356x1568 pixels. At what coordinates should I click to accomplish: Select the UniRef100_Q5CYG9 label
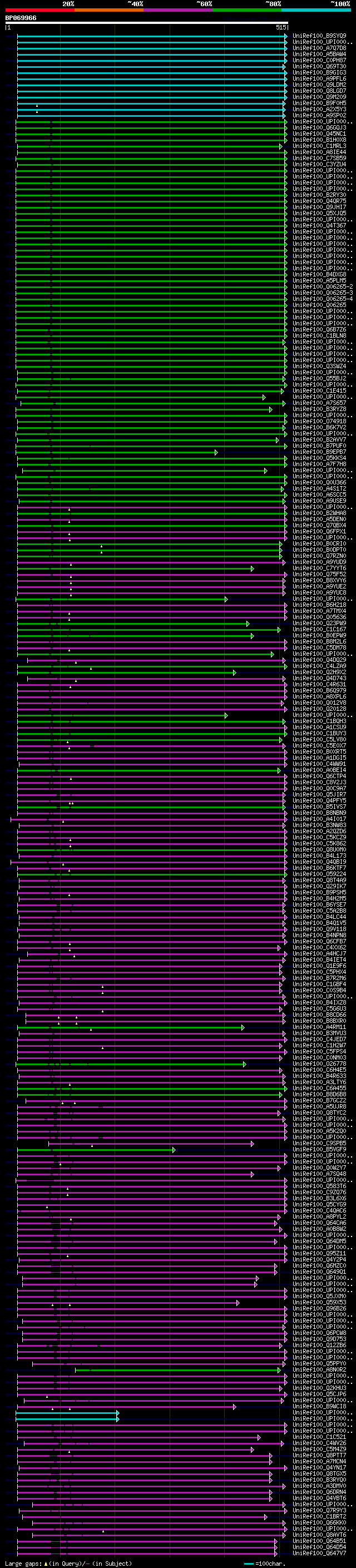(x=319, y=1204)
